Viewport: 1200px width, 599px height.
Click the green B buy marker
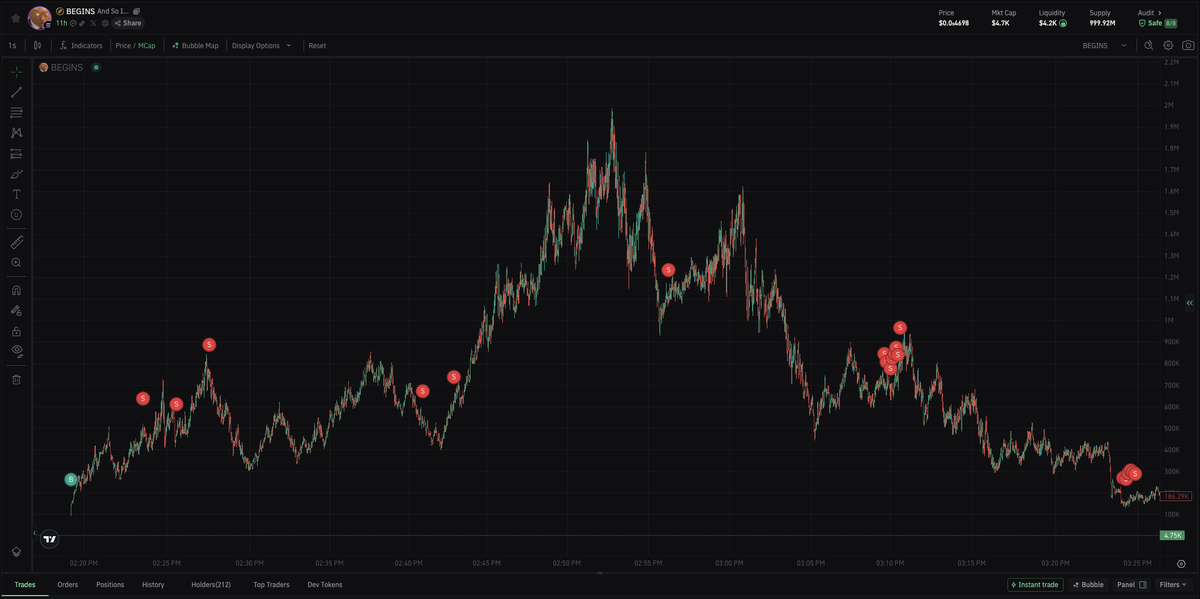[x=70, y=480]
